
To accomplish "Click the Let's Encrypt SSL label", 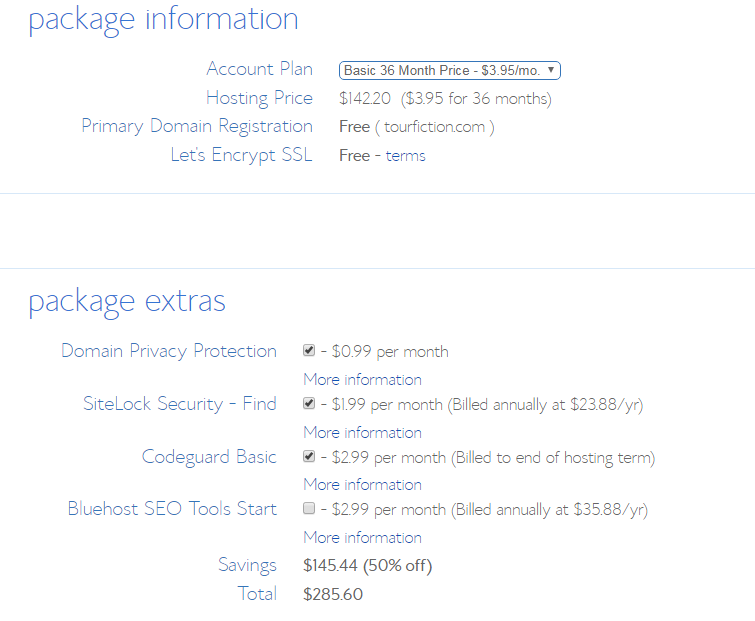I will 241,155.
